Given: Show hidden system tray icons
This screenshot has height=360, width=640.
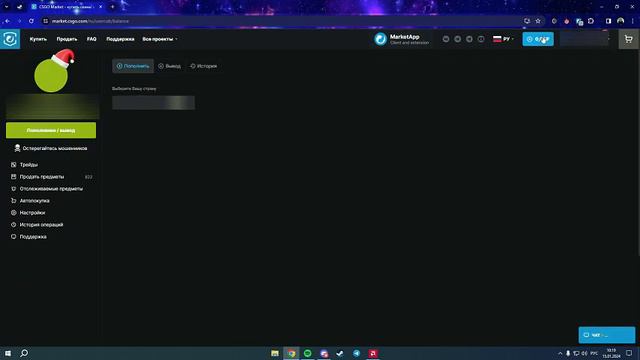Looking at the screenshot, I should (560, 353).
